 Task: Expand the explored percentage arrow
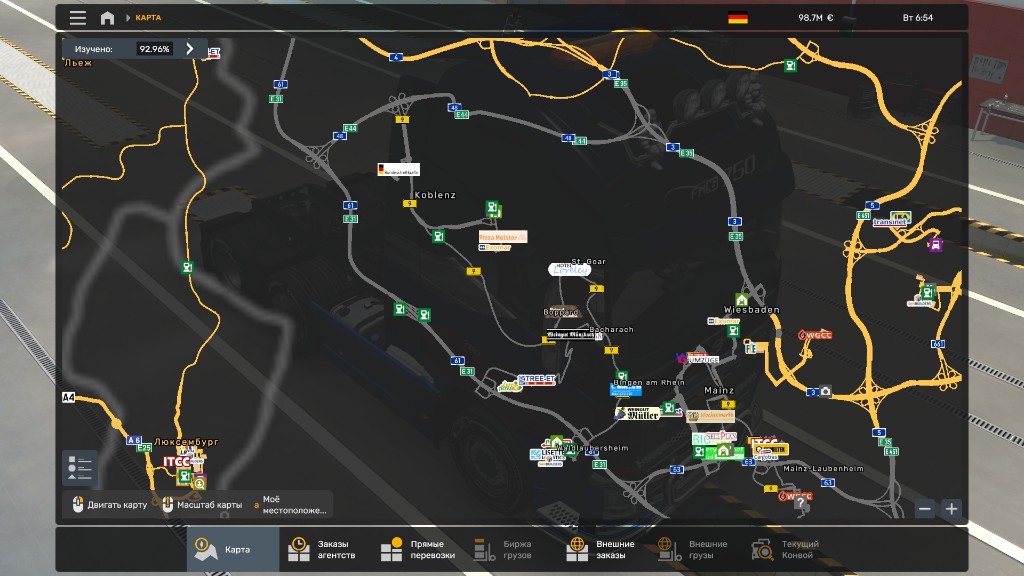point(189,48)
